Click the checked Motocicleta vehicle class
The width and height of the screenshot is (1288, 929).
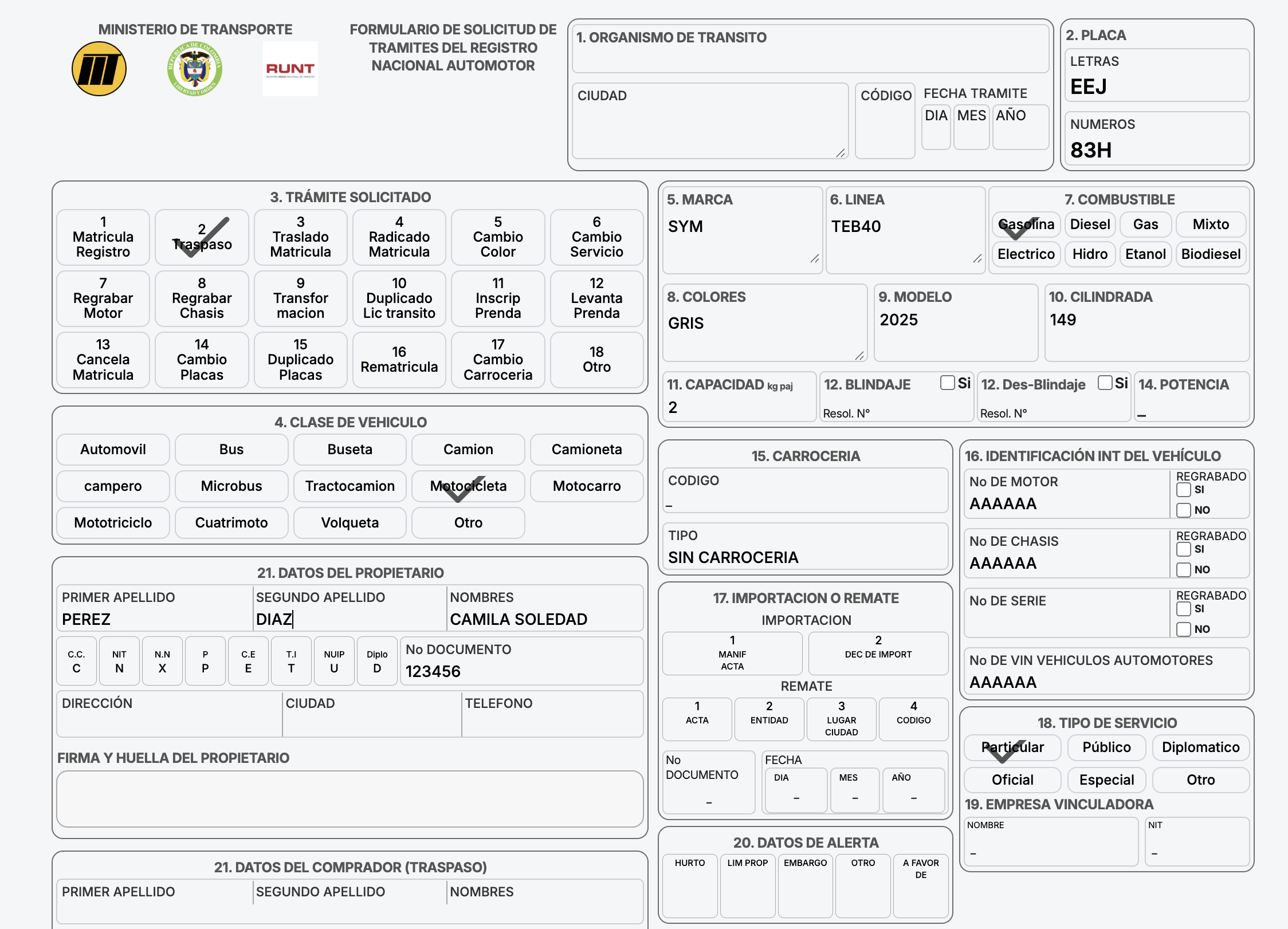(x=468, y=486)
